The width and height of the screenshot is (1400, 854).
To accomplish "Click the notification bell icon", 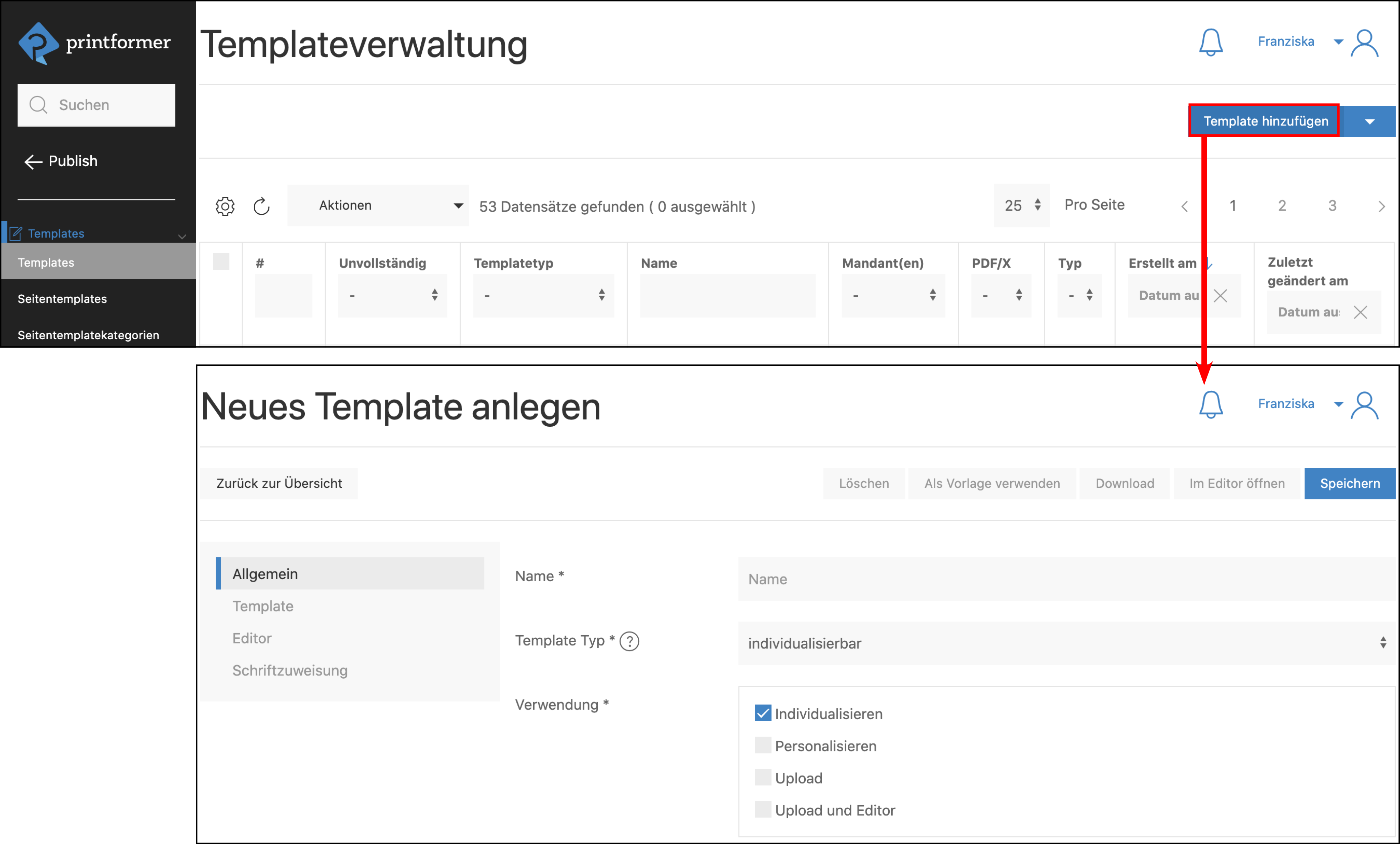I will click(x=1211, y=42).
